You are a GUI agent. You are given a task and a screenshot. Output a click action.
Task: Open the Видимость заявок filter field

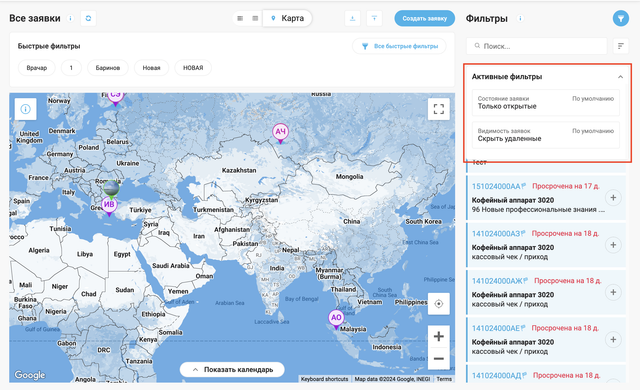[546, 135]
